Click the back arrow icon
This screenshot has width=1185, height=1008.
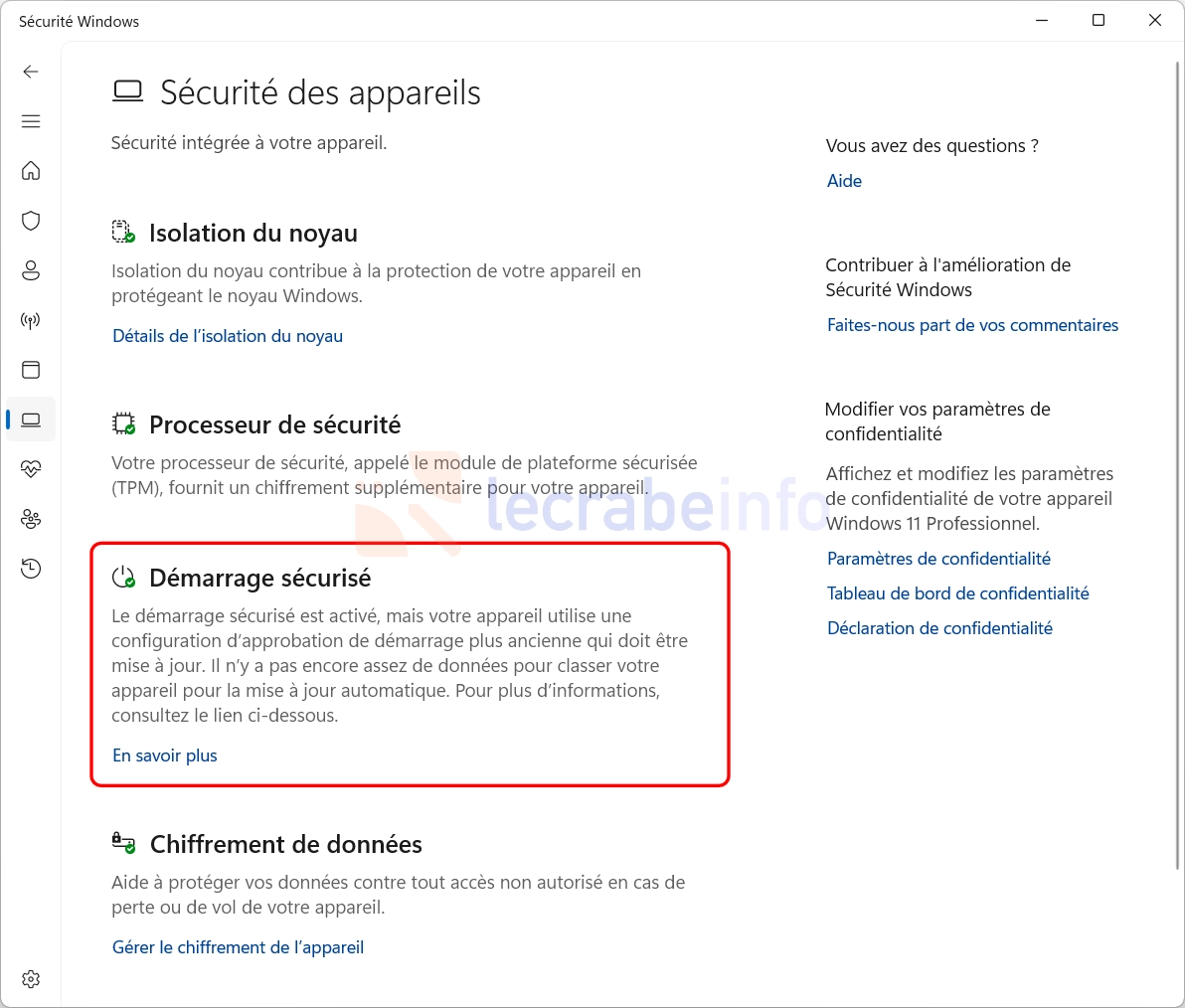(x=30, y=72)
